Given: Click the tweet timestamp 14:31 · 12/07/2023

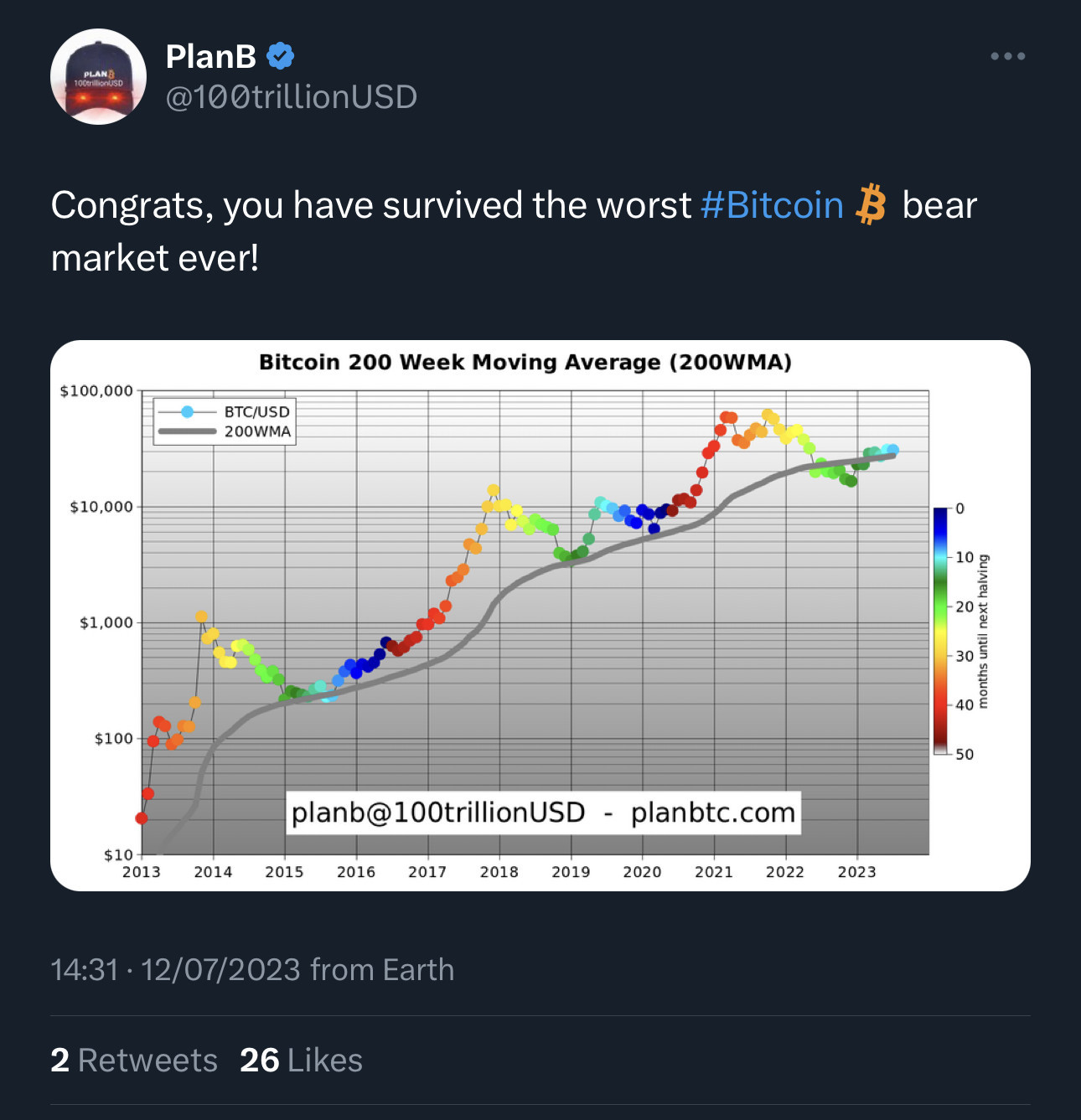Looking at the screenshot, I should [x=175, y=970].
